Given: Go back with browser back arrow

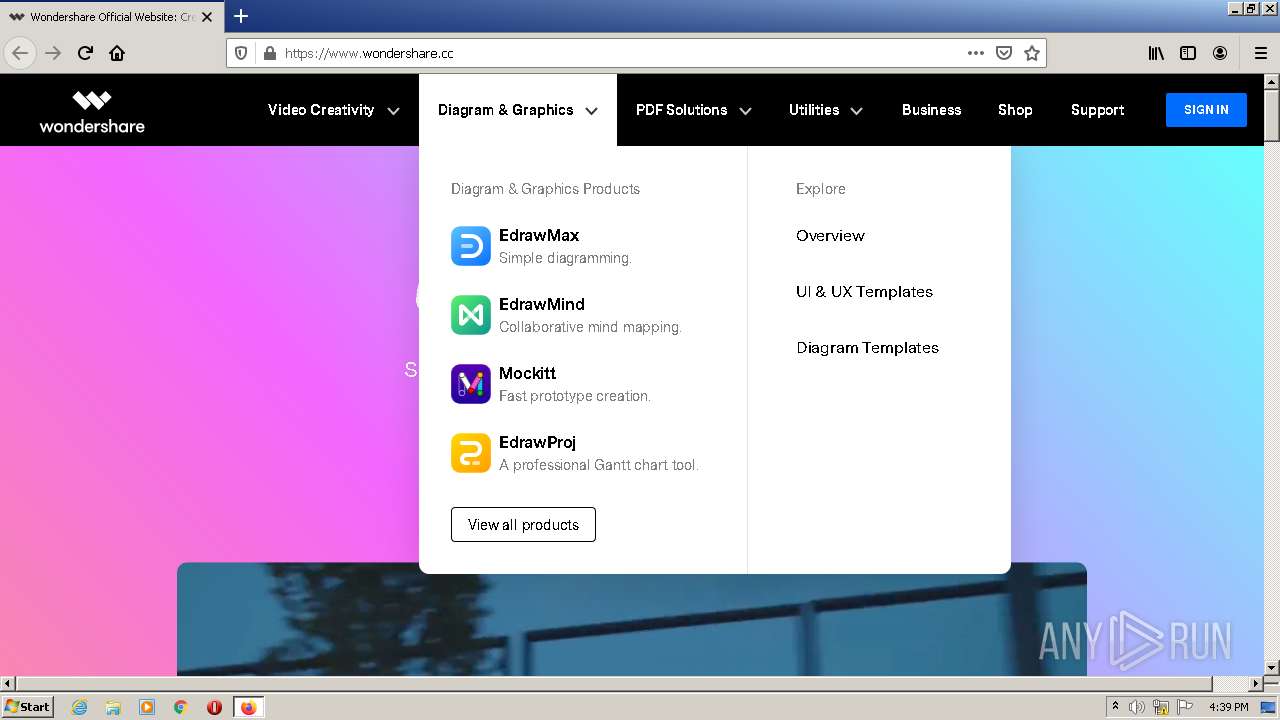Looking at the screenshot, I should pos(20,53).
